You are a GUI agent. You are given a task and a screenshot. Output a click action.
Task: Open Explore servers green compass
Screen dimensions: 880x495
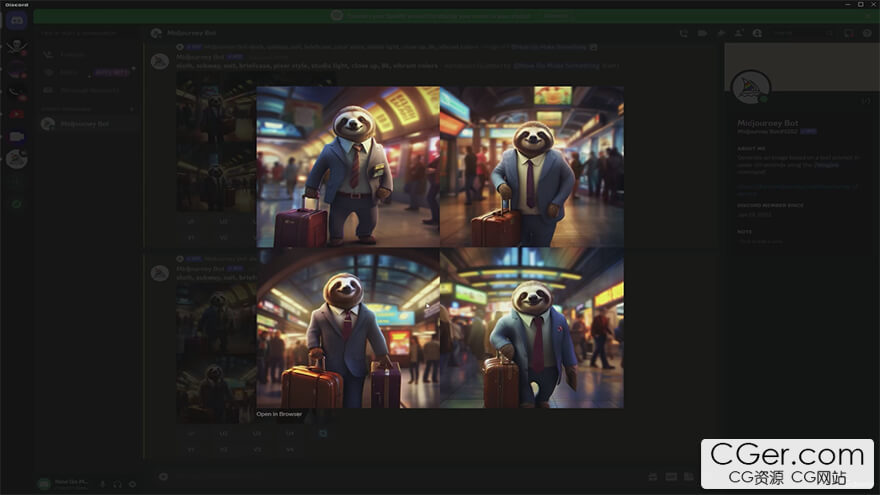point(17,204)
